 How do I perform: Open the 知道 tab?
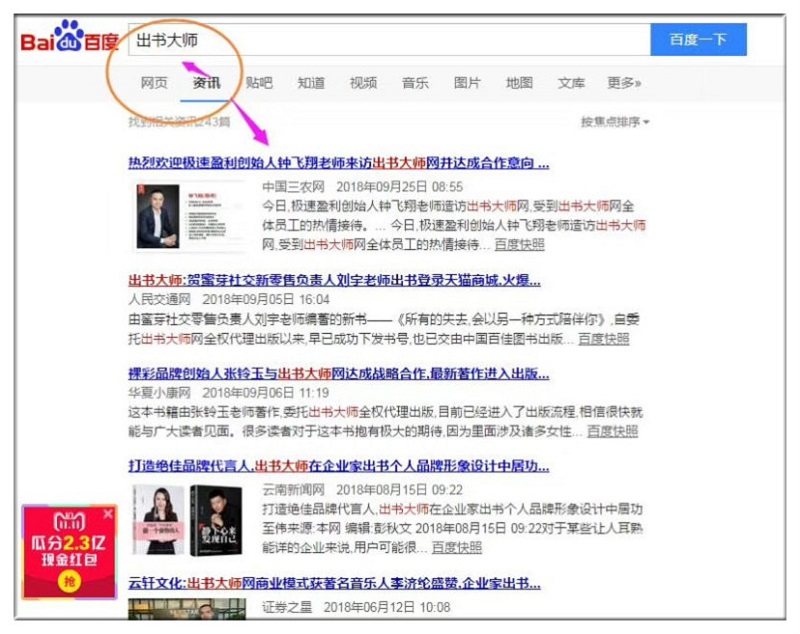pos(311,83)
